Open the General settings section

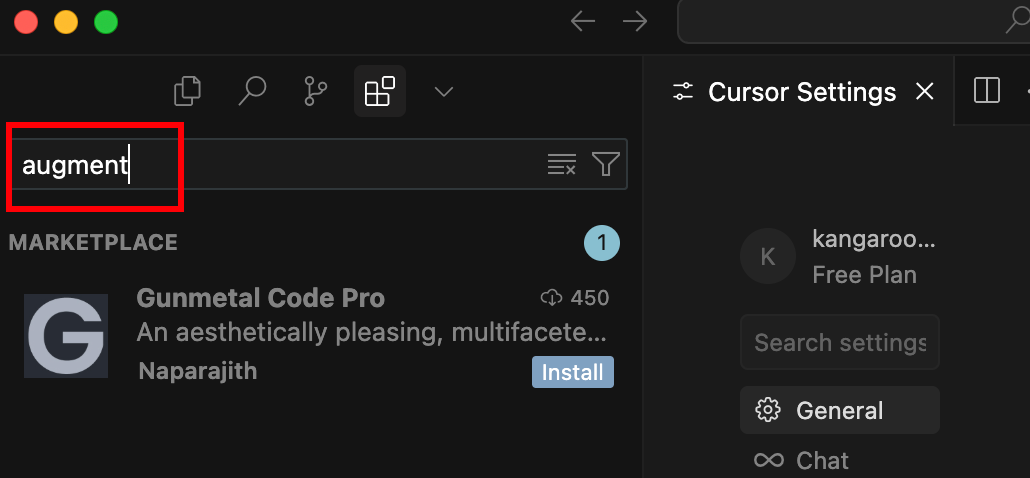[x=840, y=410]
